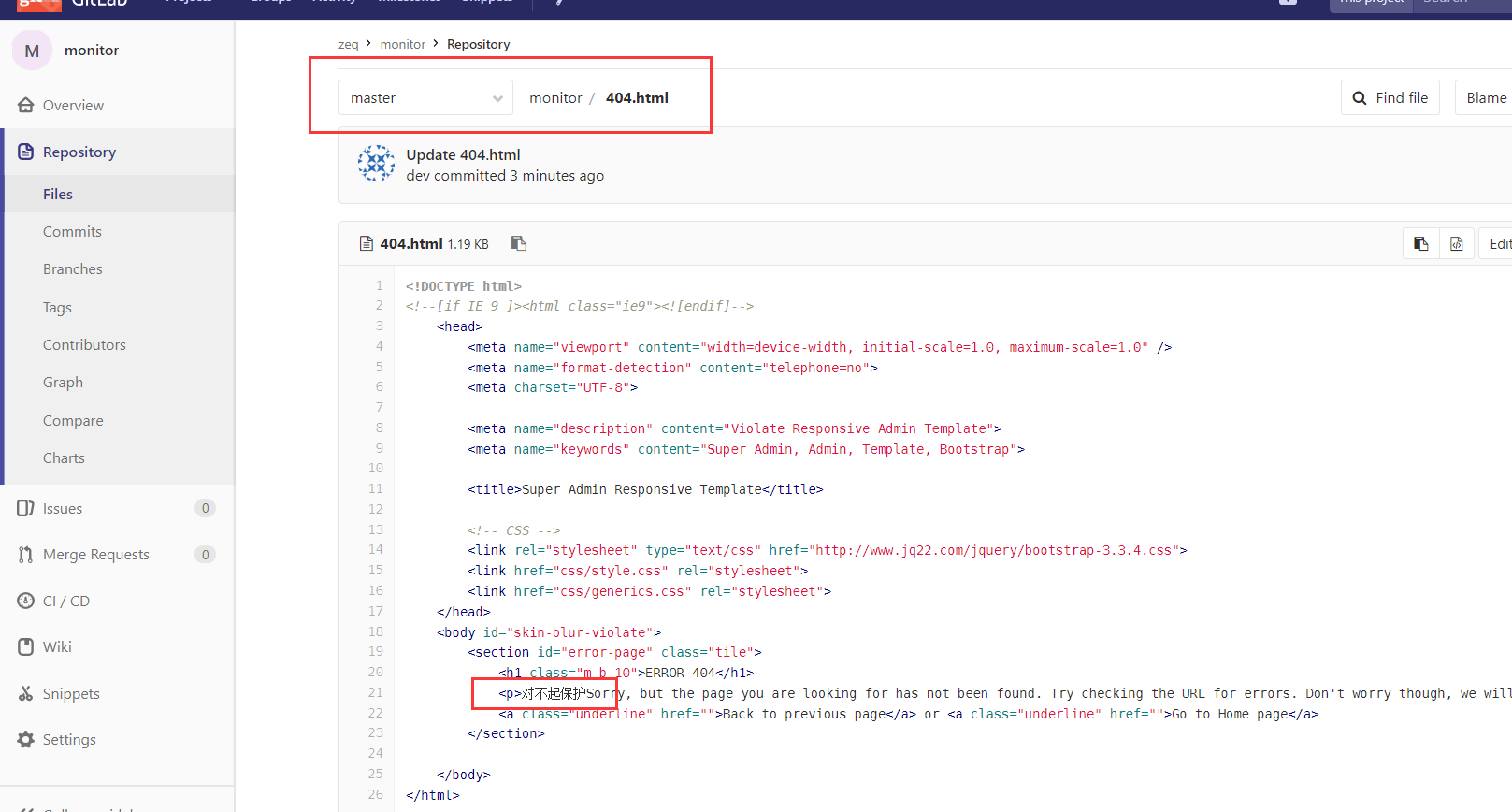Open the Graph submenu item
This screenshot has height=812, width=1512.
[x=63, y=382]
